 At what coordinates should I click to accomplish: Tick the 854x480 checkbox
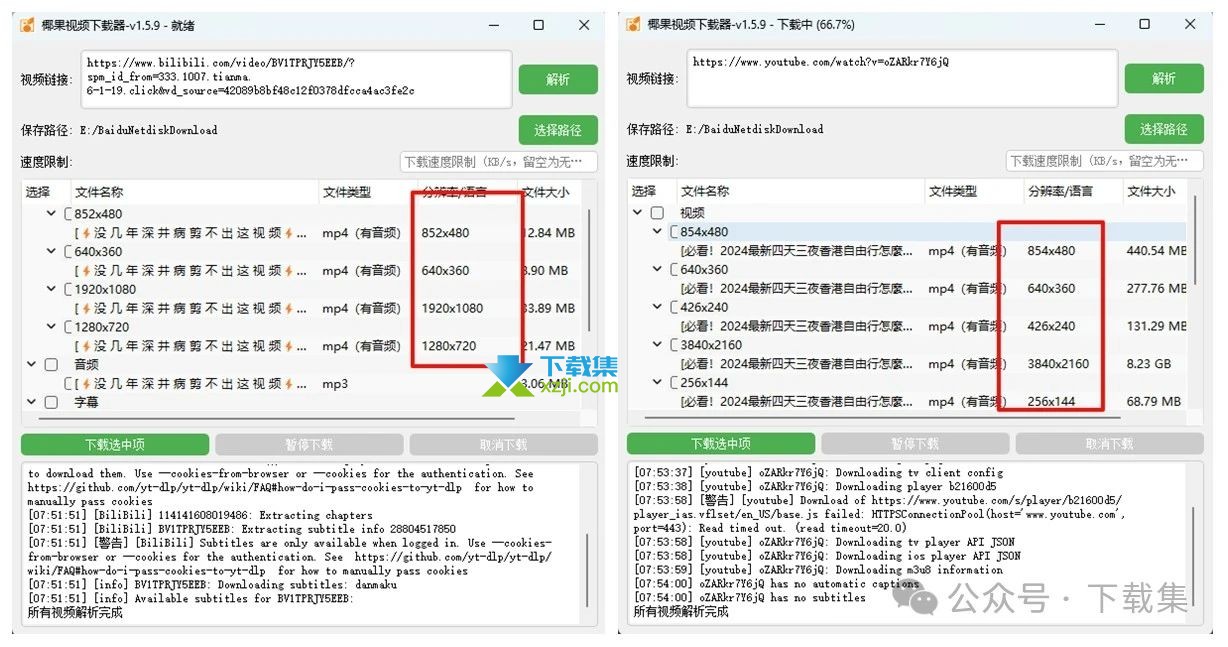[x=676, y=232]
